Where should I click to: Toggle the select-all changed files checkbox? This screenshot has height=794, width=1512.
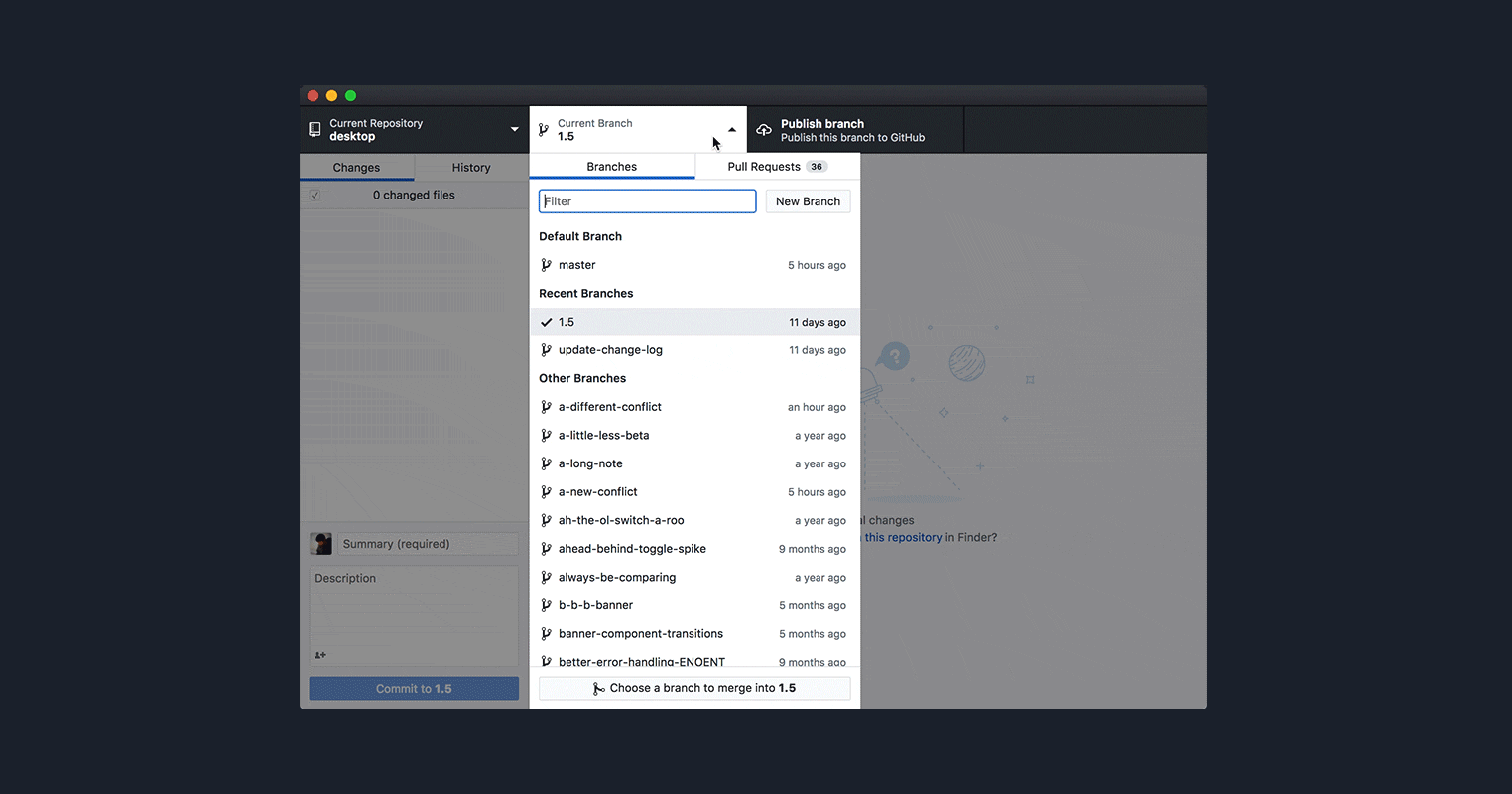[315, 195]
